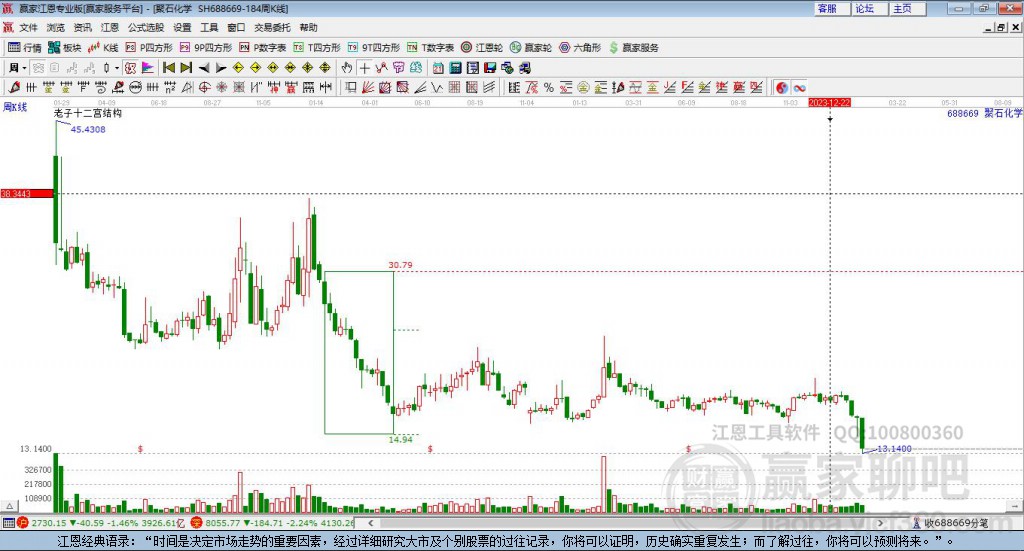Open the 交易委托 menu

(x=272, y=27)
